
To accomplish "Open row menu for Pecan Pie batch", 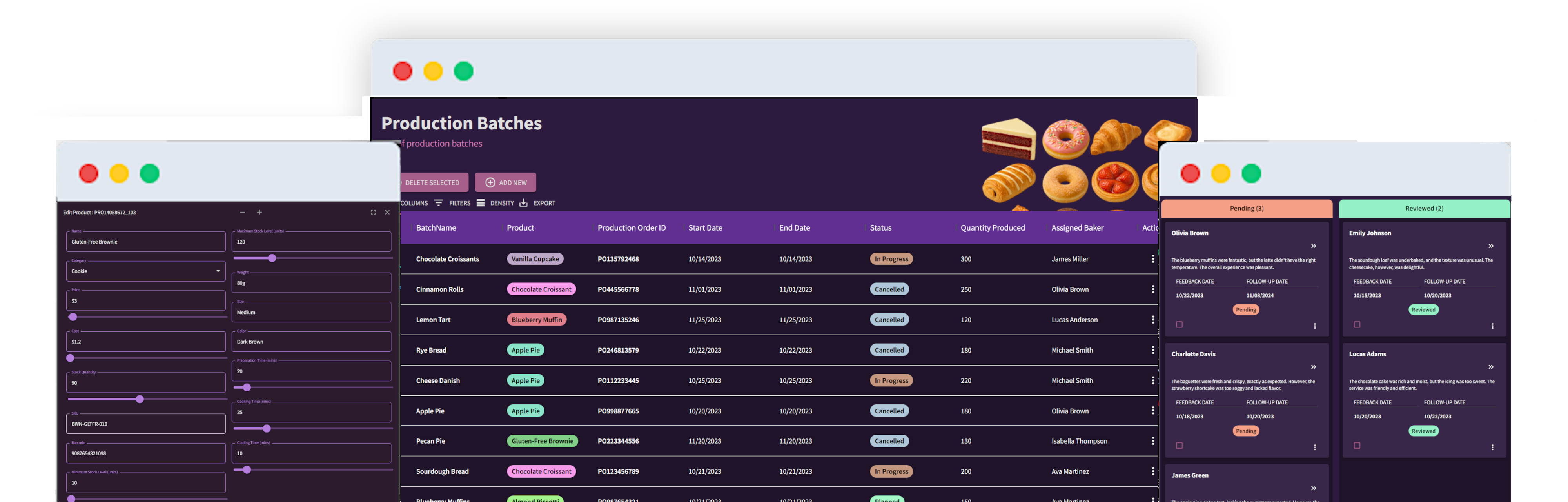I will (x=1153, y=441).
